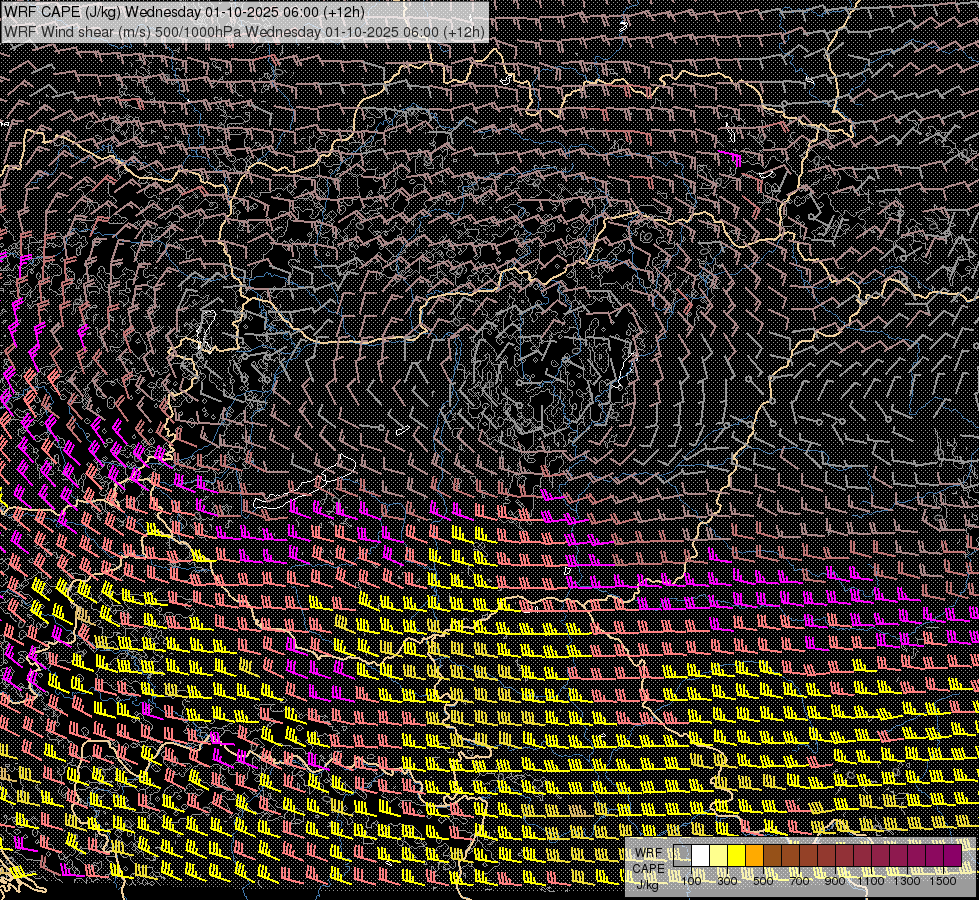Click the 700 legend value label
Viewport: 979px width, 900px height.
click(799, 881)
